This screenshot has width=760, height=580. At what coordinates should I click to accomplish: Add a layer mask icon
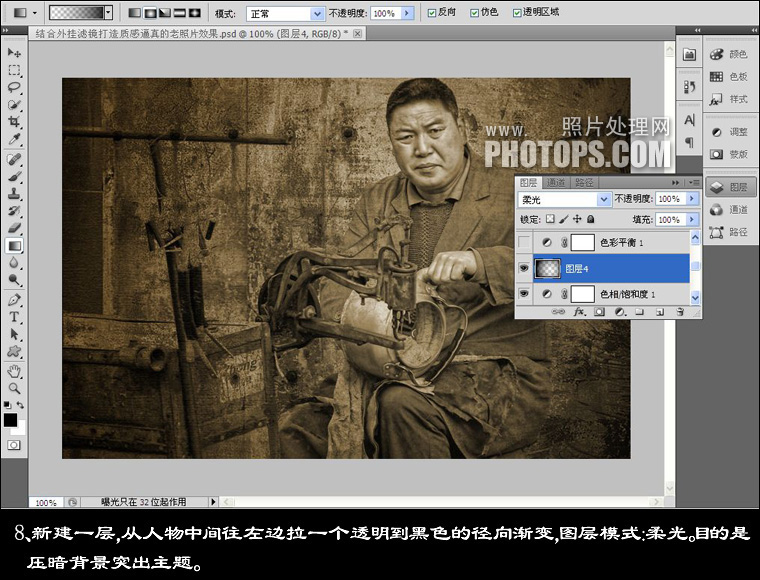coord(600,312)
